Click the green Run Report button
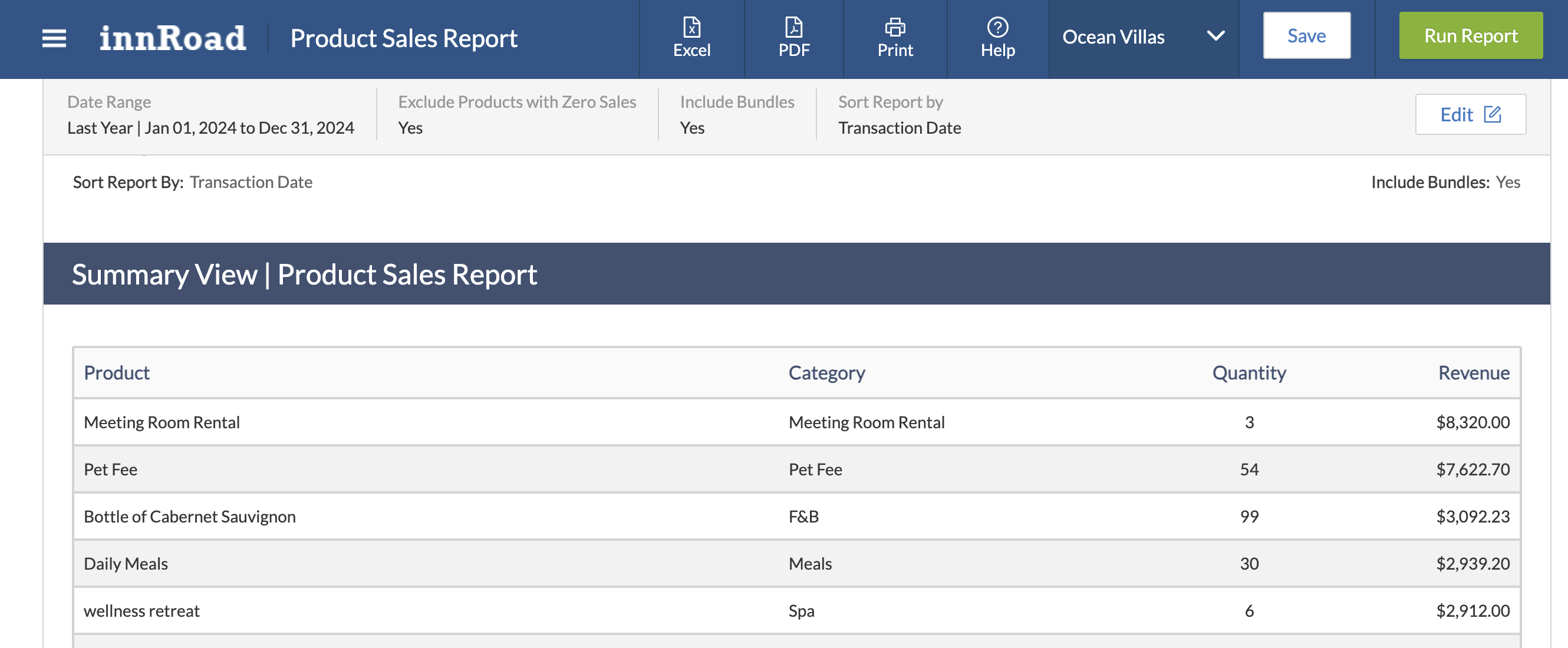 point(1470,36)
